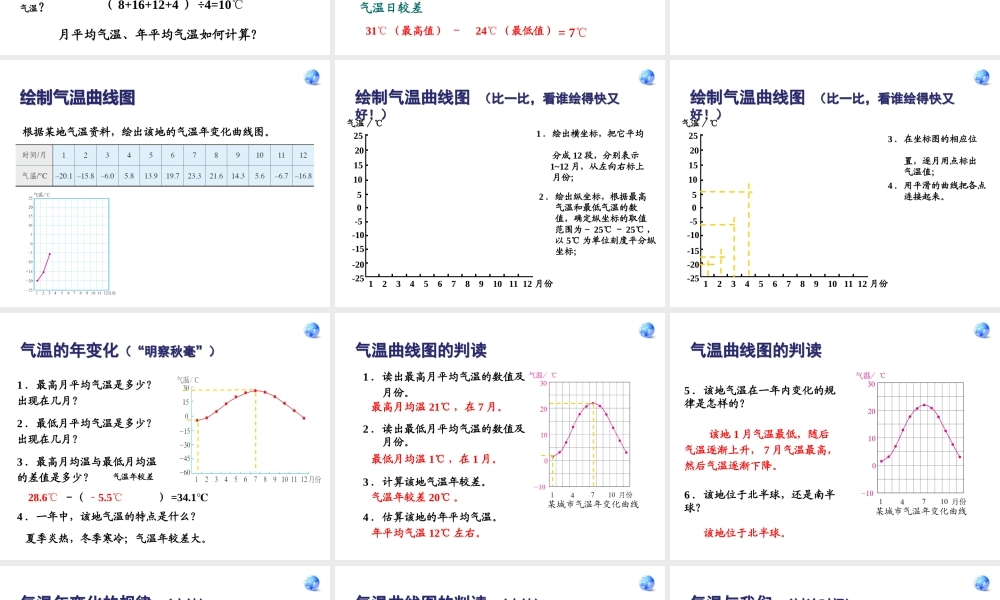This screenshot has height=600, width=1000.
Task: Select the 气温的年变化 (明察秋毫) slide thumbnail
Action: point(165,436)
